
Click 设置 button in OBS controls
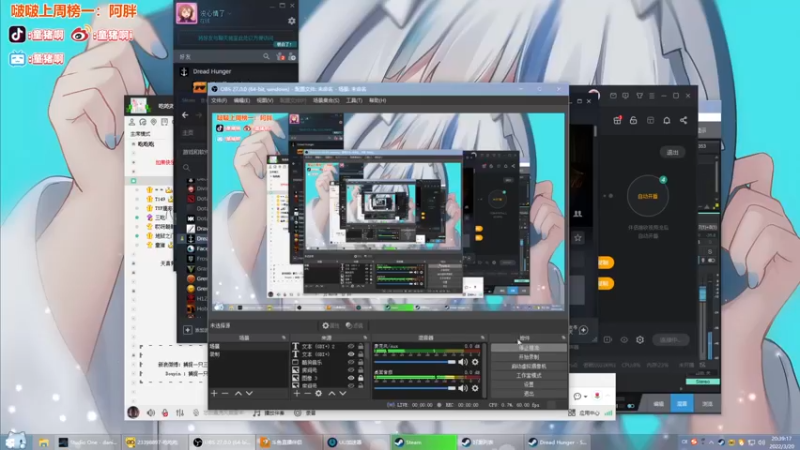(x=529, y=385)
